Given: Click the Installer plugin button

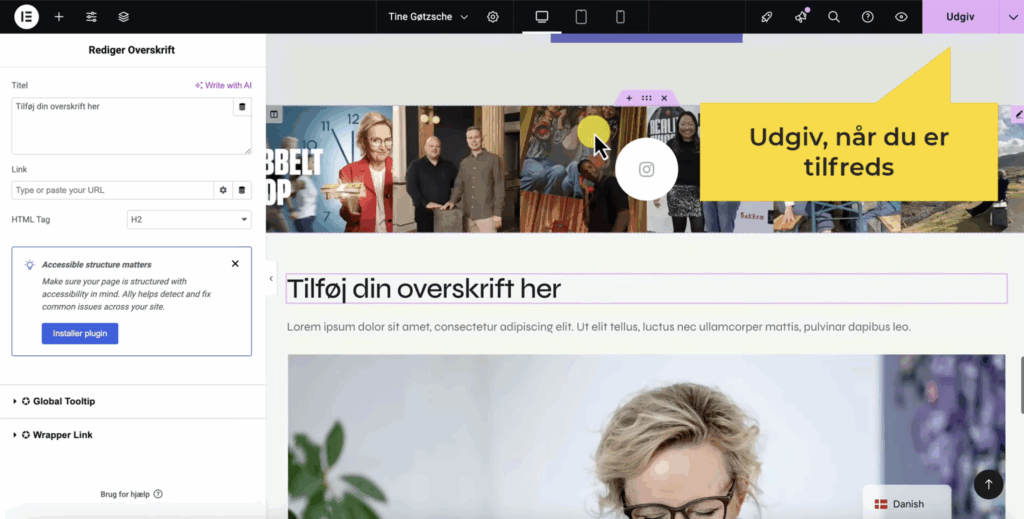Looking at the screenshot, I should 80,333.
